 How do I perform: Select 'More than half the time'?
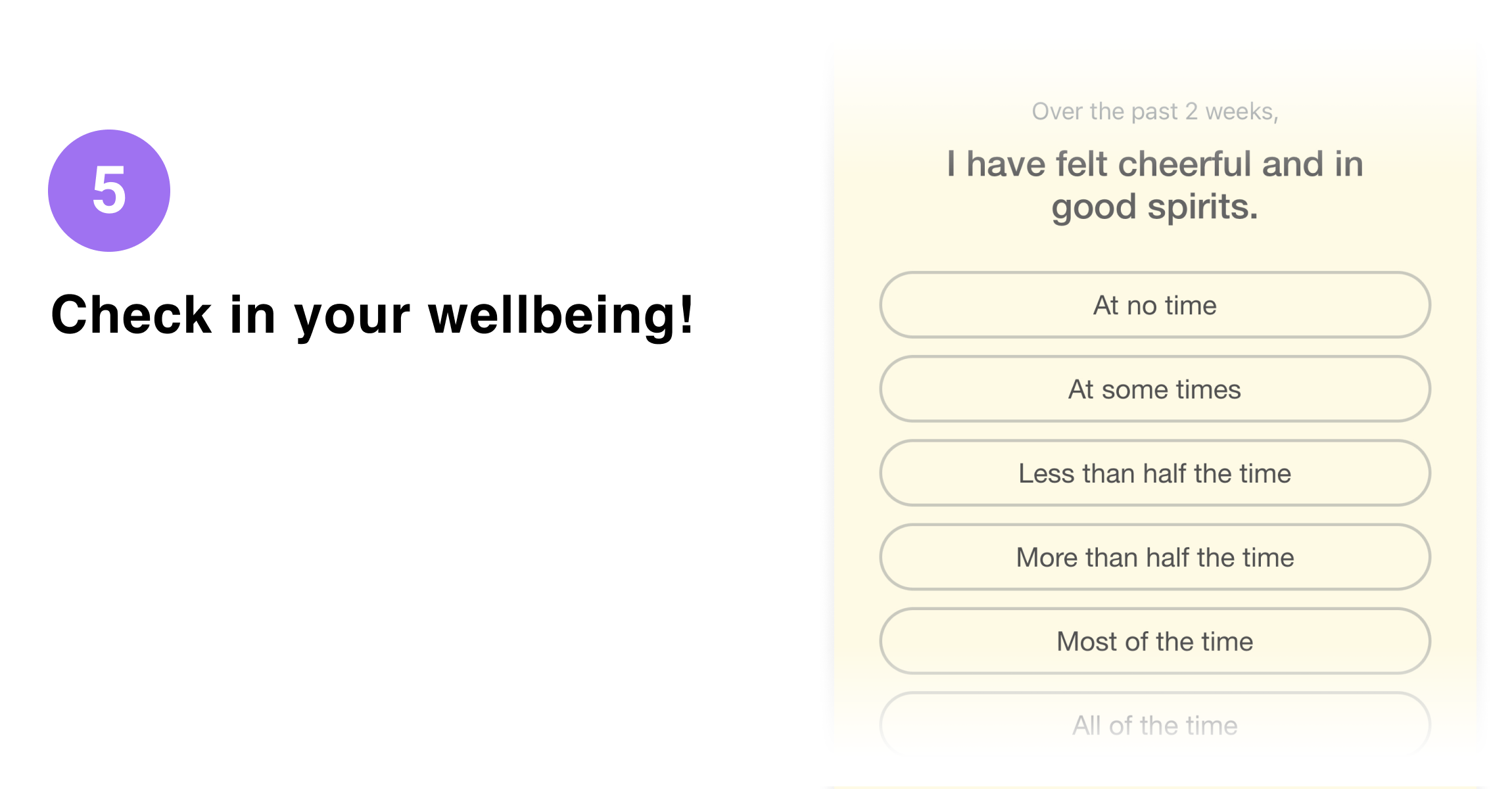(x=1154, y=558)
